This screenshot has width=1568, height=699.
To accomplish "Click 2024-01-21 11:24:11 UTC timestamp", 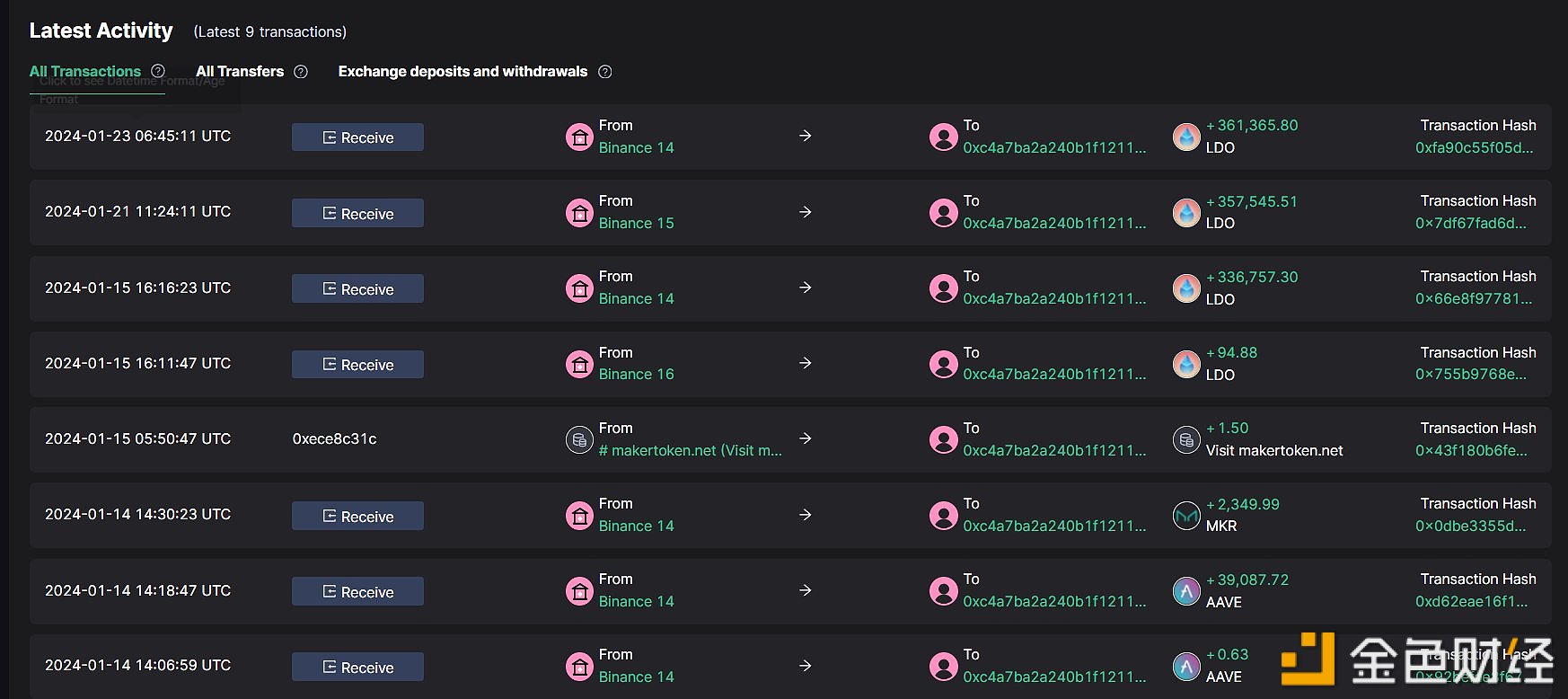I will point(137,212).
